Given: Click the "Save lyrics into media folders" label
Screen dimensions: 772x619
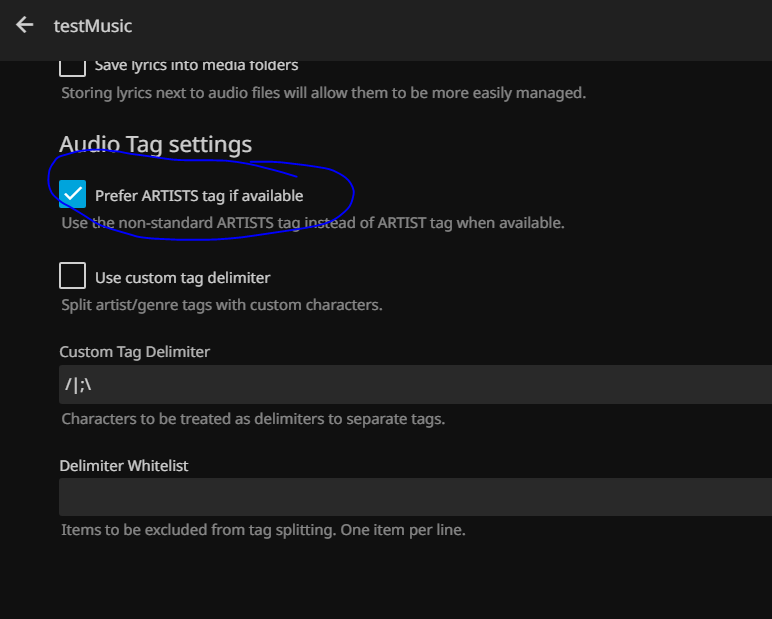Looking at the screenshot, I should pyautogui.click(x=196, y=66).
